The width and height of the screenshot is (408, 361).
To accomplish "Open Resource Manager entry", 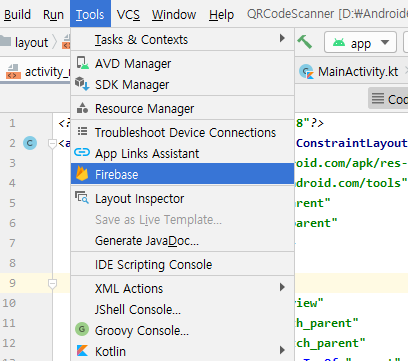I will click(x=182, y=108).
